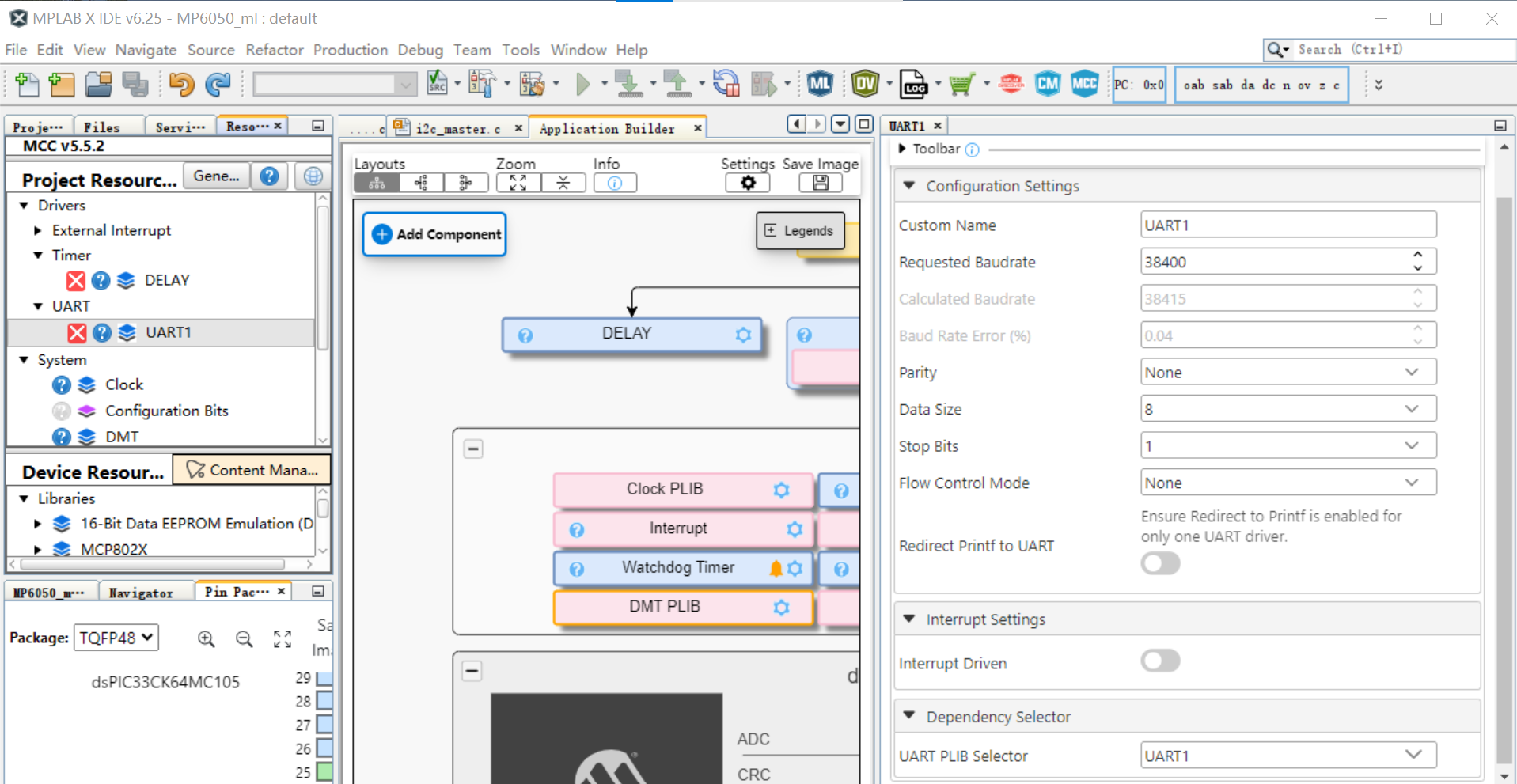Click the Zoom fit-to-screen icon
This screenshot has height=784, width=1517.
[x=518, y=183]
